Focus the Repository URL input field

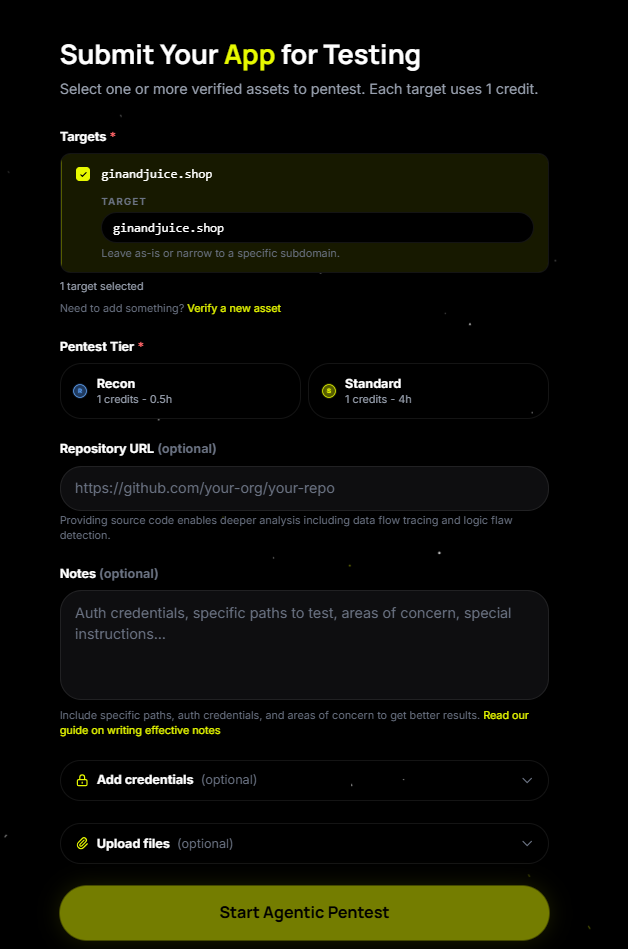click(304, 488)
